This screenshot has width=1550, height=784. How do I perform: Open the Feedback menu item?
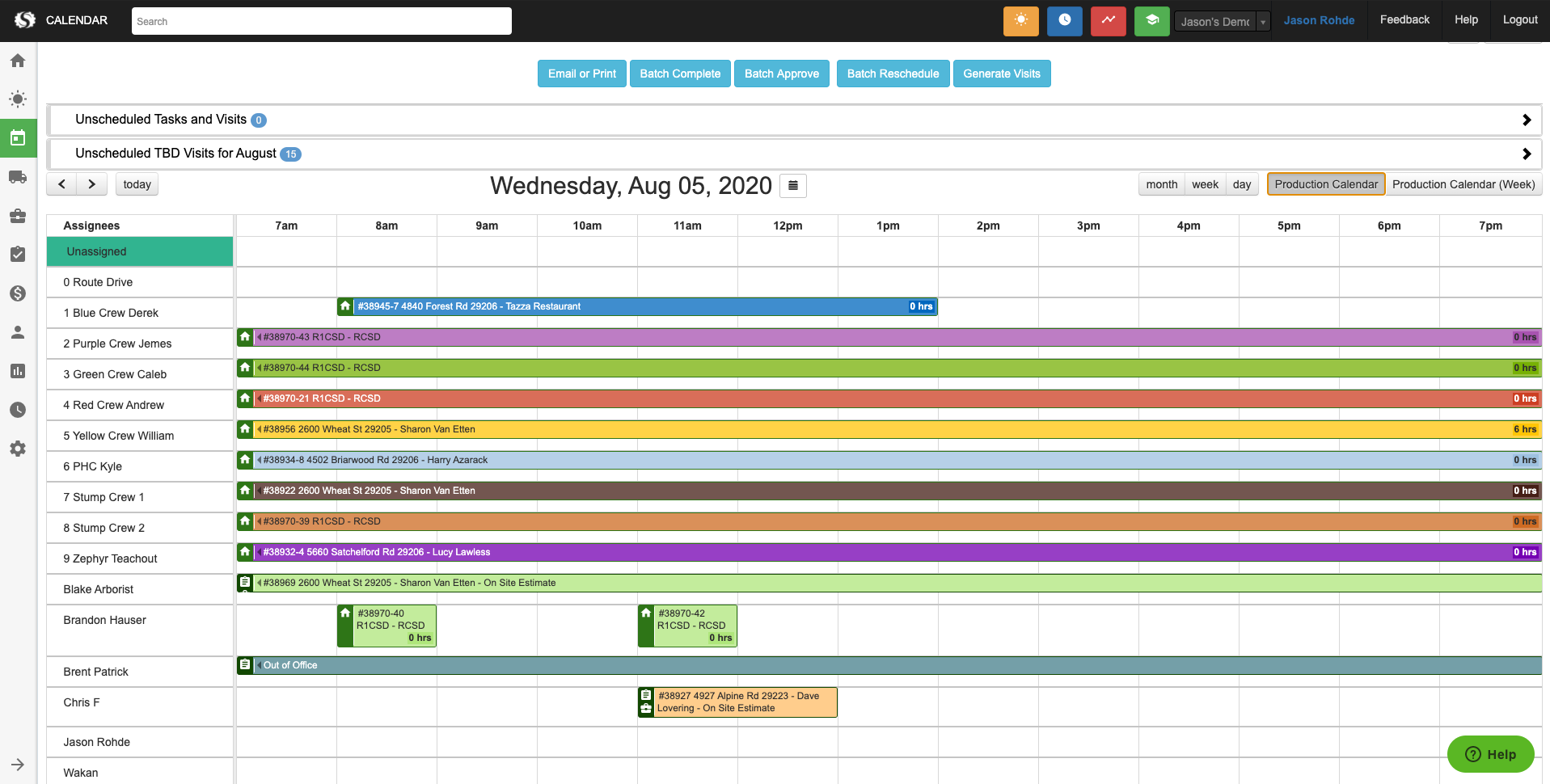pos(1404,19)
